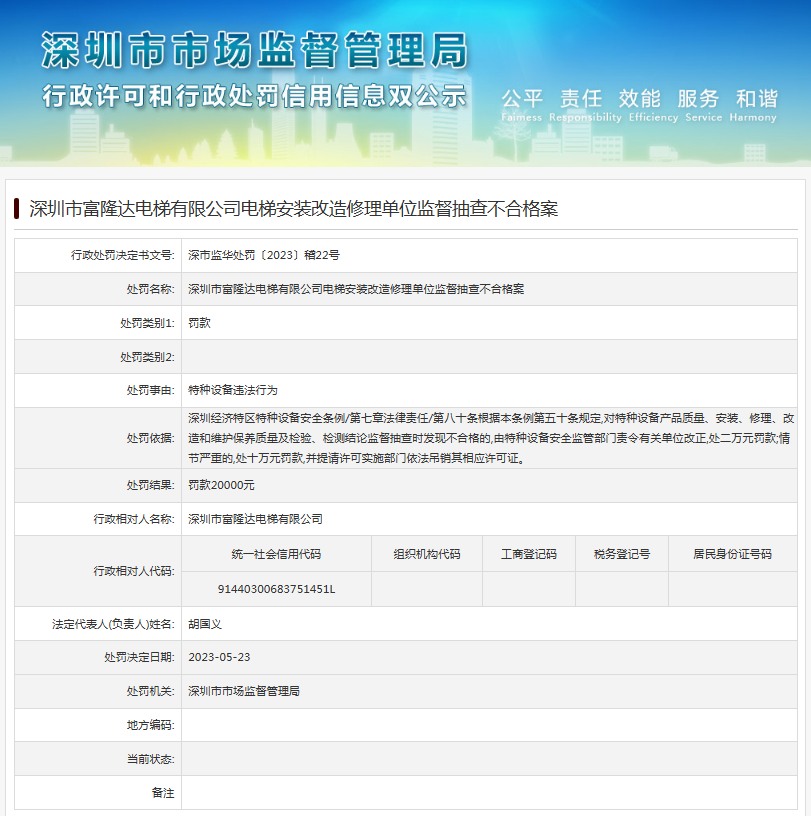Click the 处罚依据 legal basis paragraph
The width and height of the screenshot is (811, 816).
[491, 438]
